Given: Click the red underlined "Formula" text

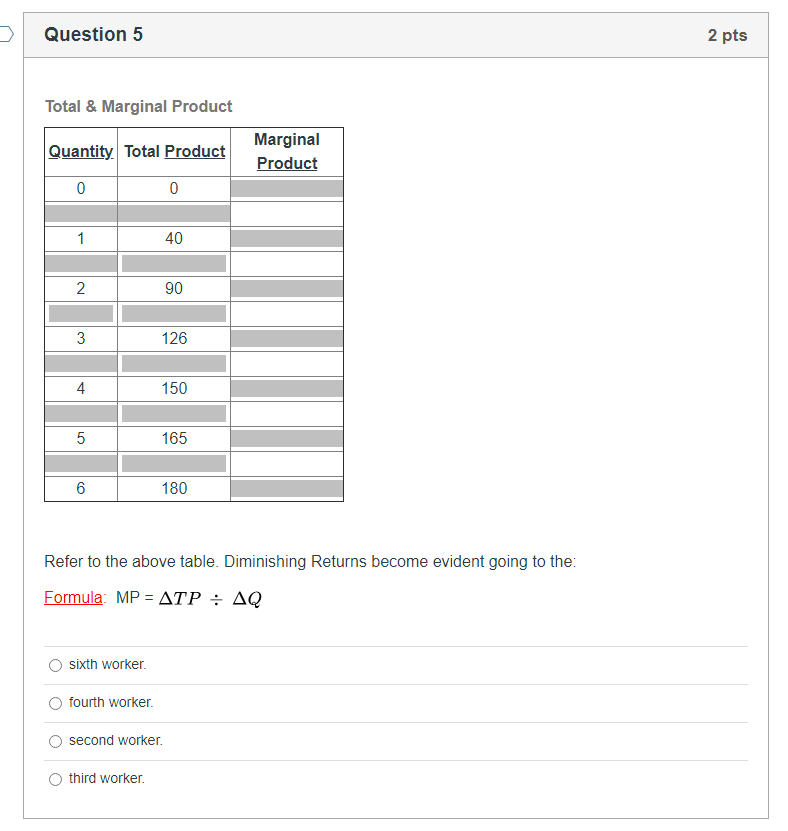Looking at the screenshot, I should click(x=73, y=598).
